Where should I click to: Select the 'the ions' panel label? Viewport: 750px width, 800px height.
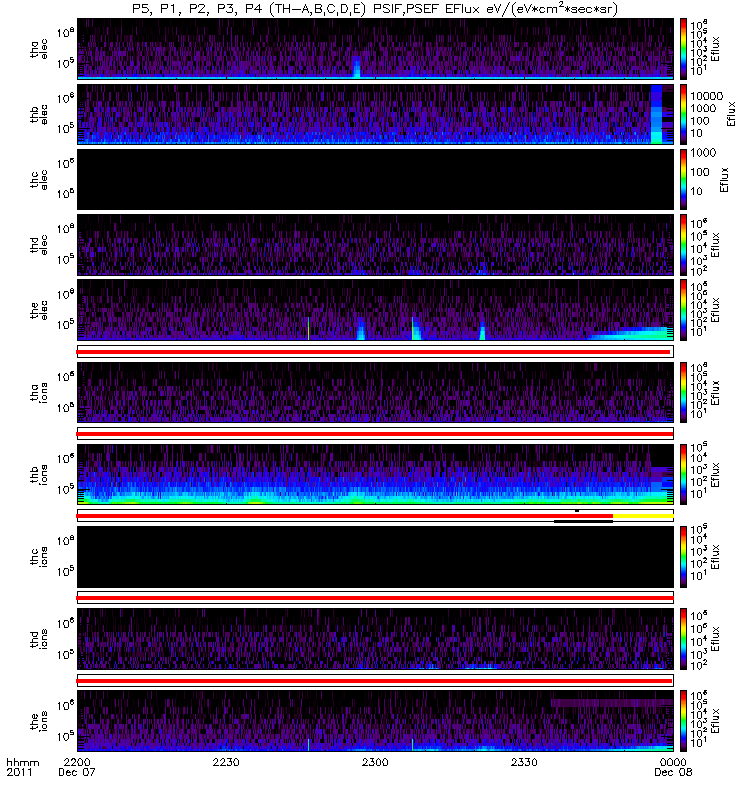coord(39,721)
